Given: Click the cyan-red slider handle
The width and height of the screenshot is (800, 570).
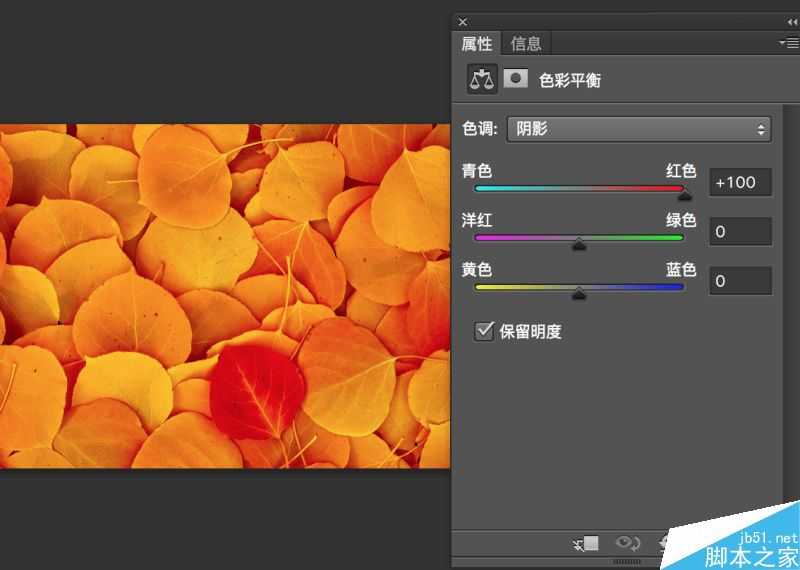Looking at the screenshot, I should [x=685, y=195].
